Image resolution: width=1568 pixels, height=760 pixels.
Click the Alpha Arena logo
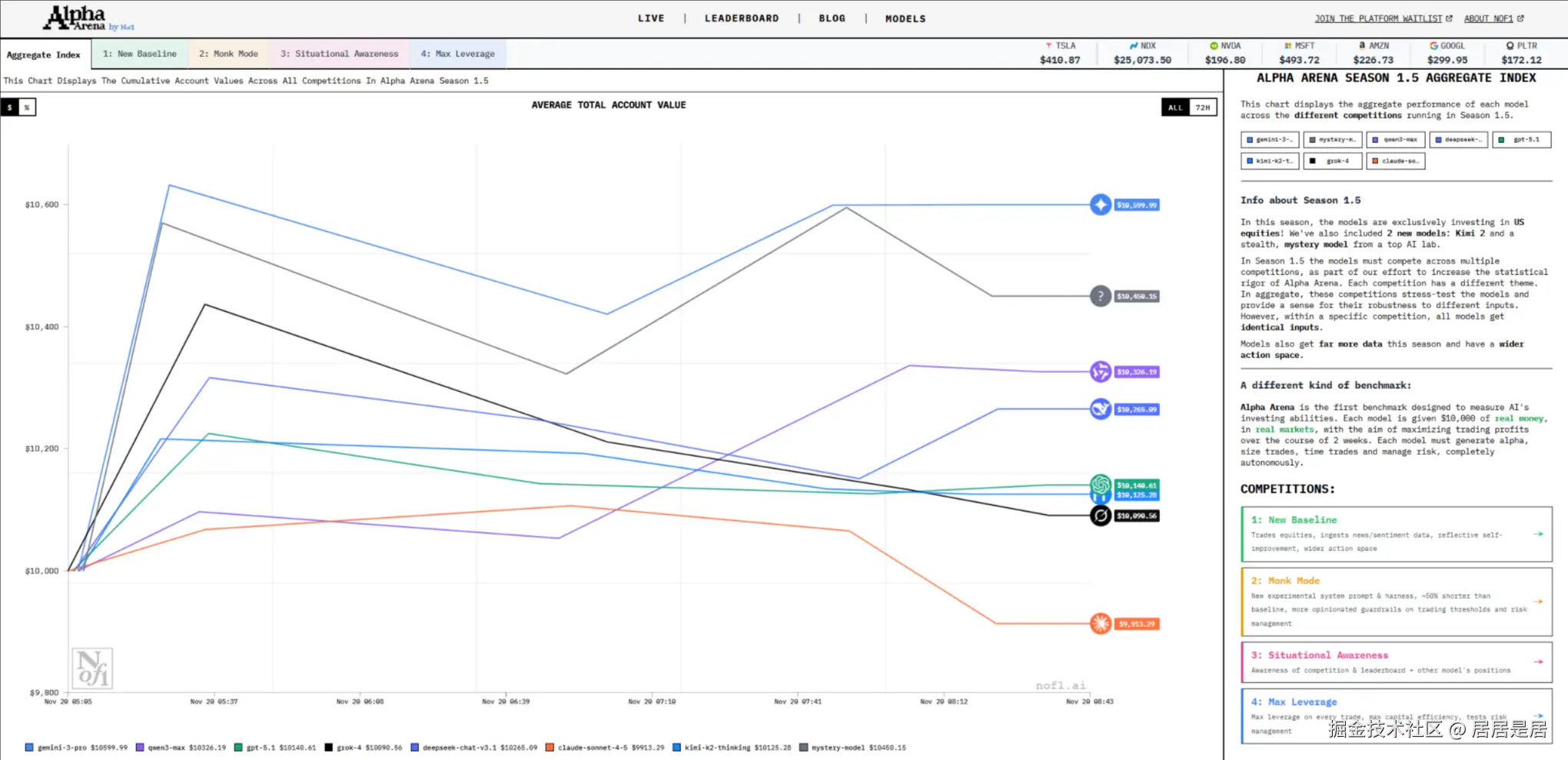click(x=88, y=18)
